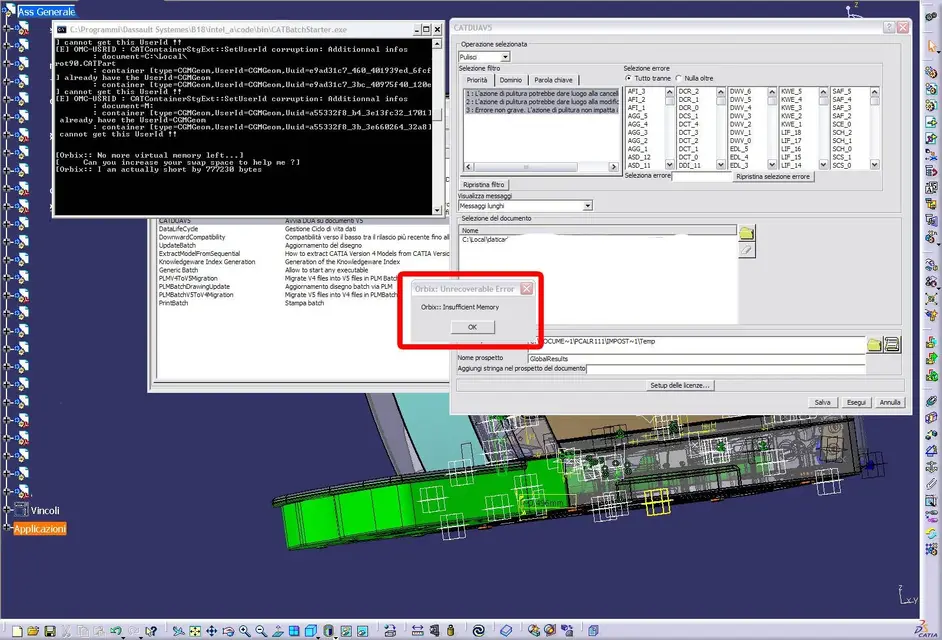The image size is (942, 640).
Task: Select the Tutto tranne radio button
Action: pos(628,78)
